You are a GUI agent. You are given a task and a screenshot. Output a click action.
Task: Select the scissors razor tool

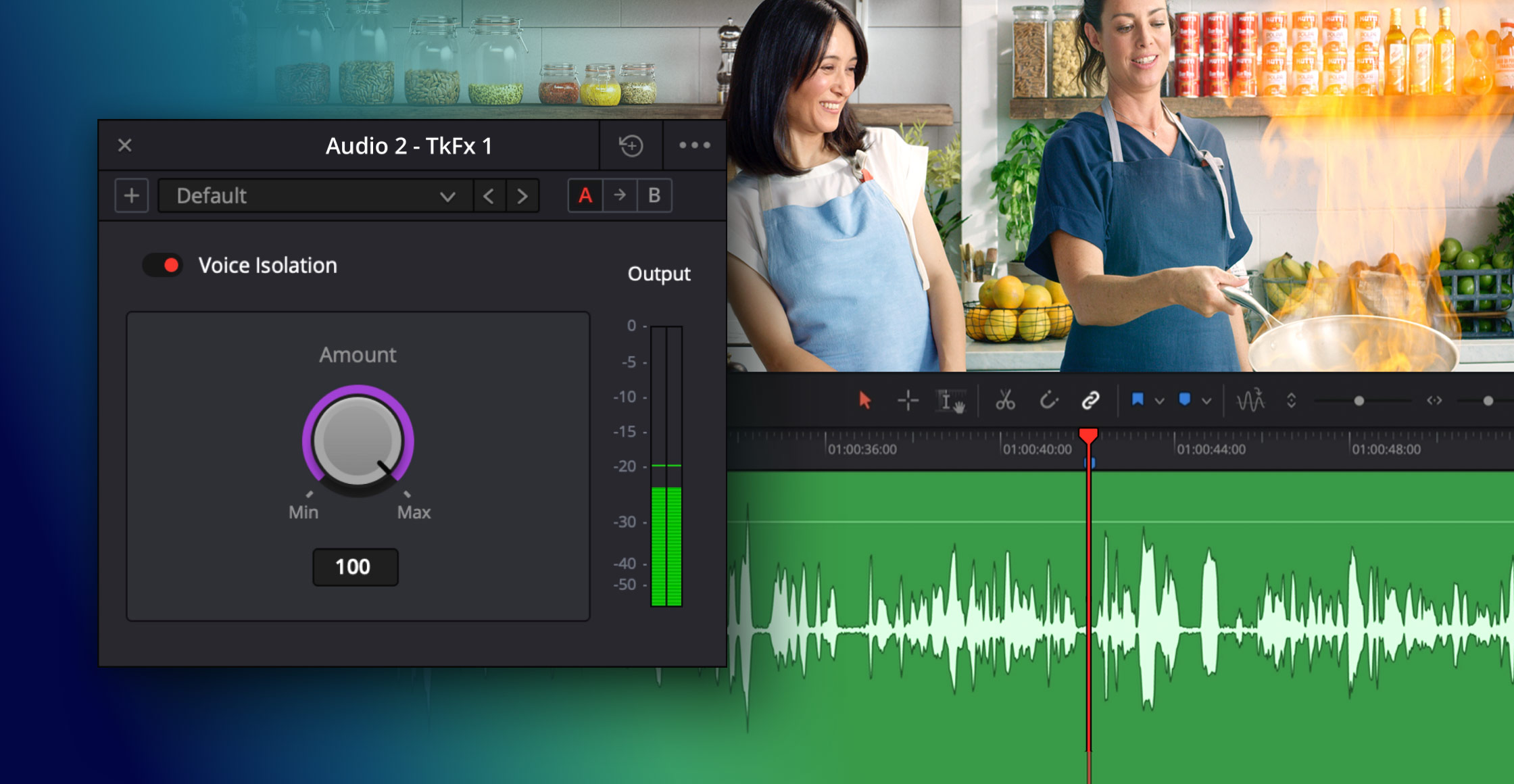click(x=1005, y=400)
